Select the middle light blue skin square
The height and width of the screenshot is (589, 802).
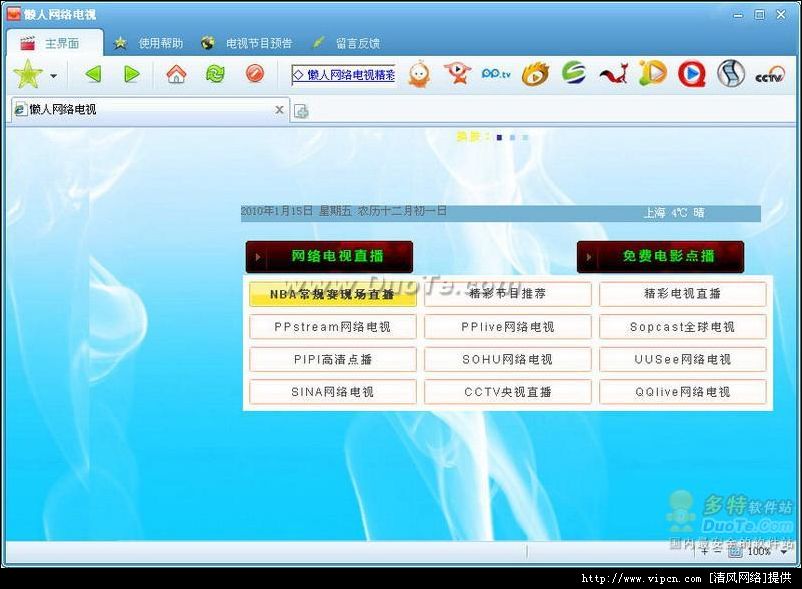(x=513, y=138)
